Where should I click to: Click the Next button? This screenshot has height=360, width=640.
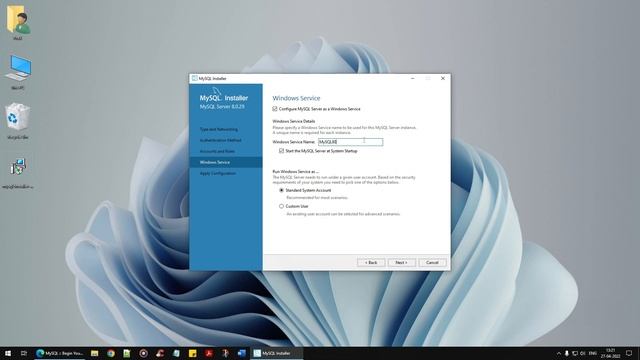point(402,262)
